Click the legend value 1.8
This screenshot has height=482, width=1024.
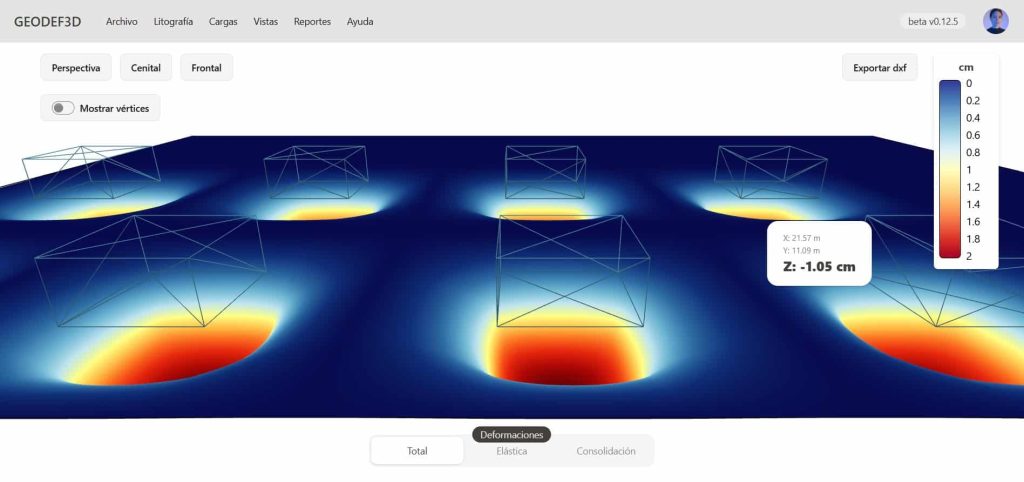[972, 238]
